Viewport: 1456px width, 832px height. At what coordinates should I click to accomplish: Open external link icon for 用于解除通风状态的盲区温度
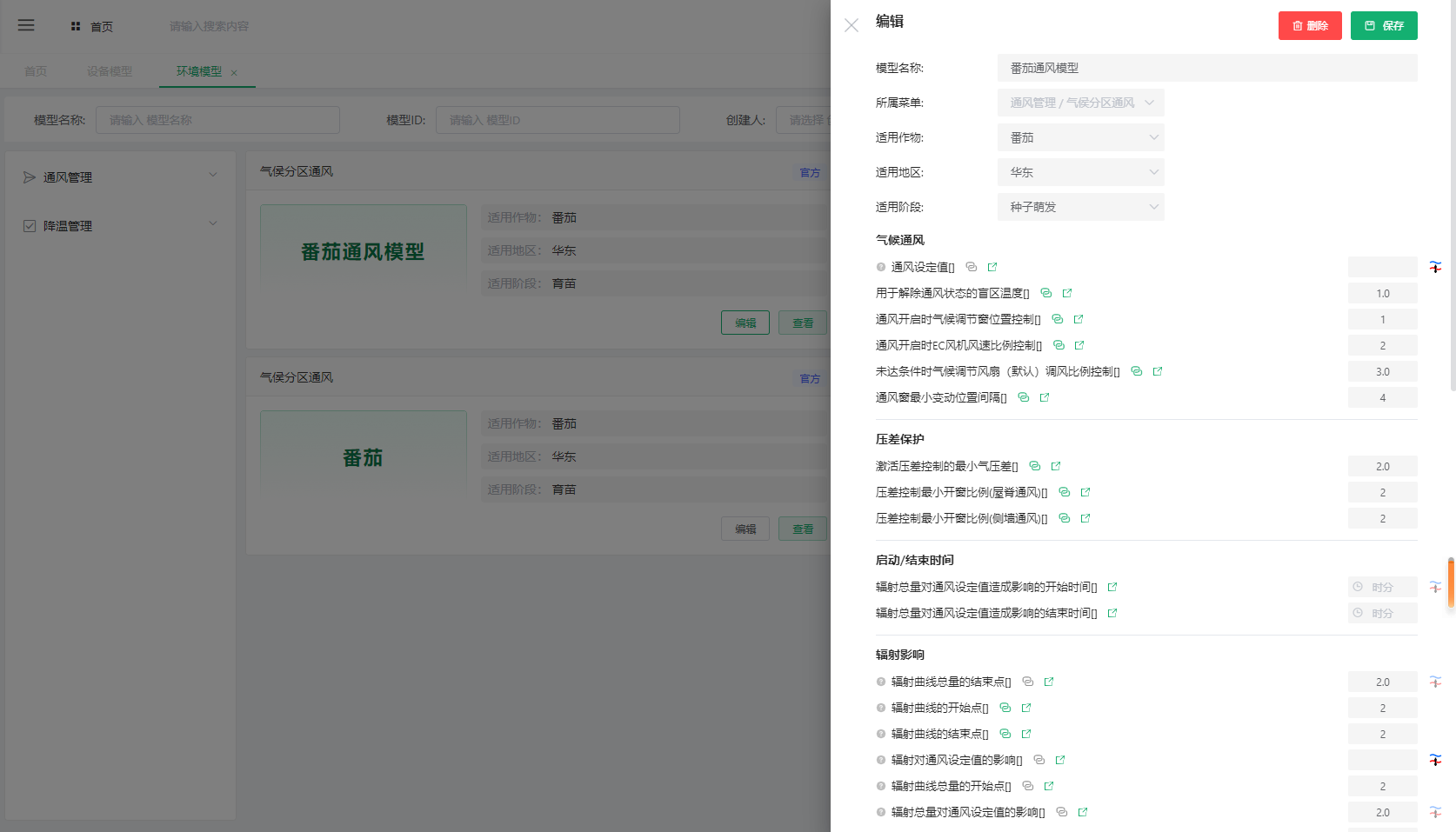(1067, 293)
